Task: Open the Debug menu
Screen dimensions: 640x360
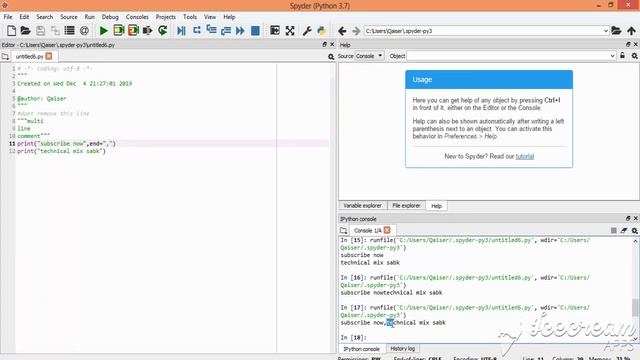Action: [110, 17]
